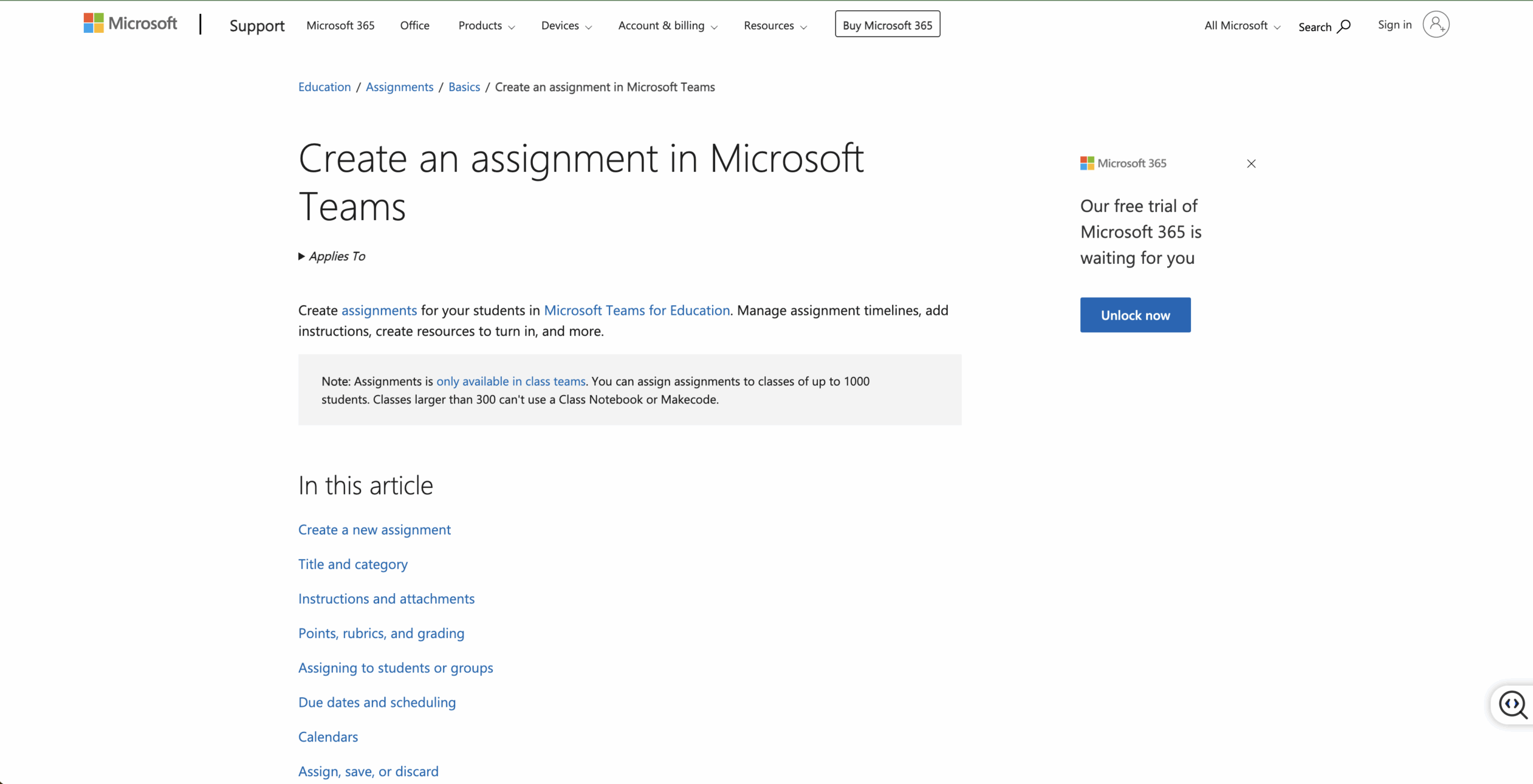
Task: Open the Products dropdown menu
Action: point(486,26)
